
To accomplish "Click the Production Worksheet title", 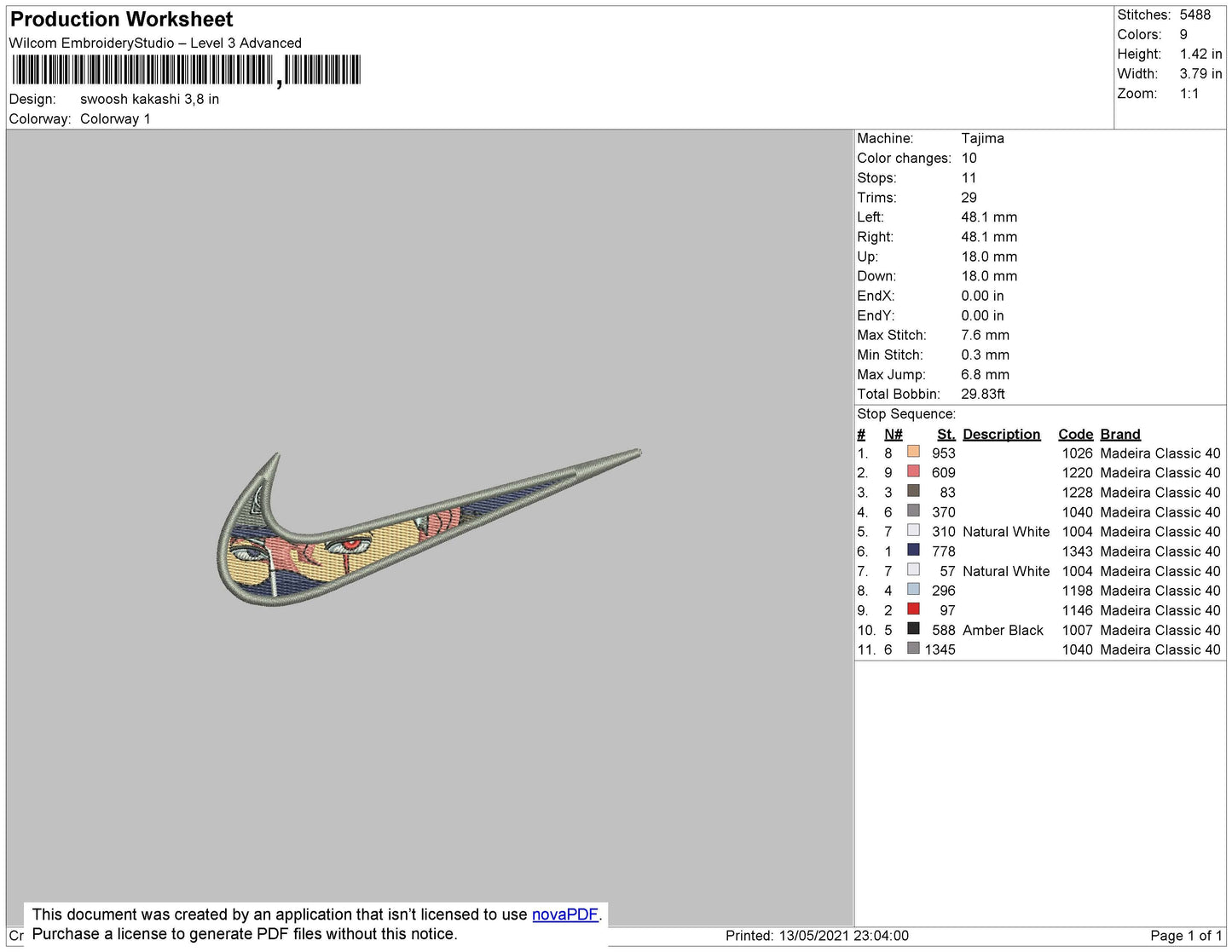I will 121,20.
